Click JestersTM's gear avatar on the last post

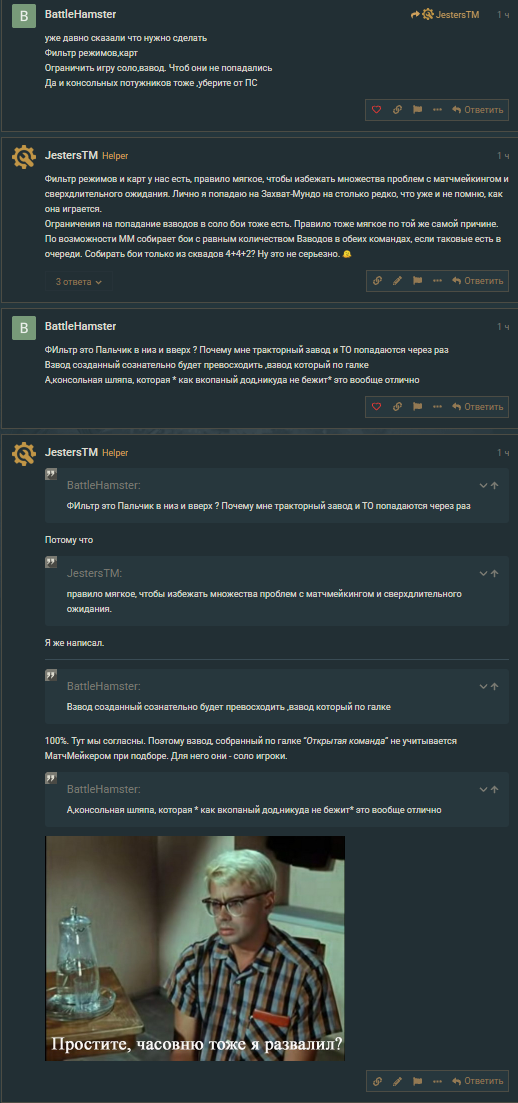pyautogui.click(x=24, y=454)
